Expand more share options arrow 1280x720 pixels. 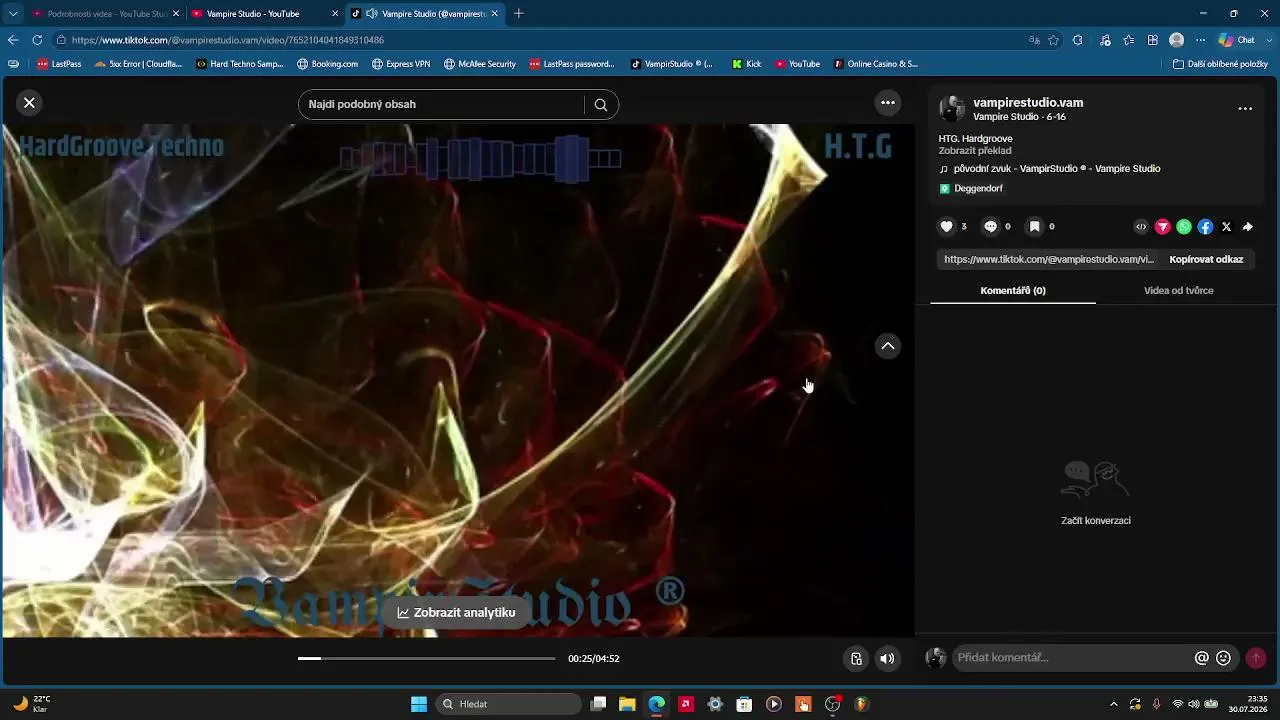1248,227
